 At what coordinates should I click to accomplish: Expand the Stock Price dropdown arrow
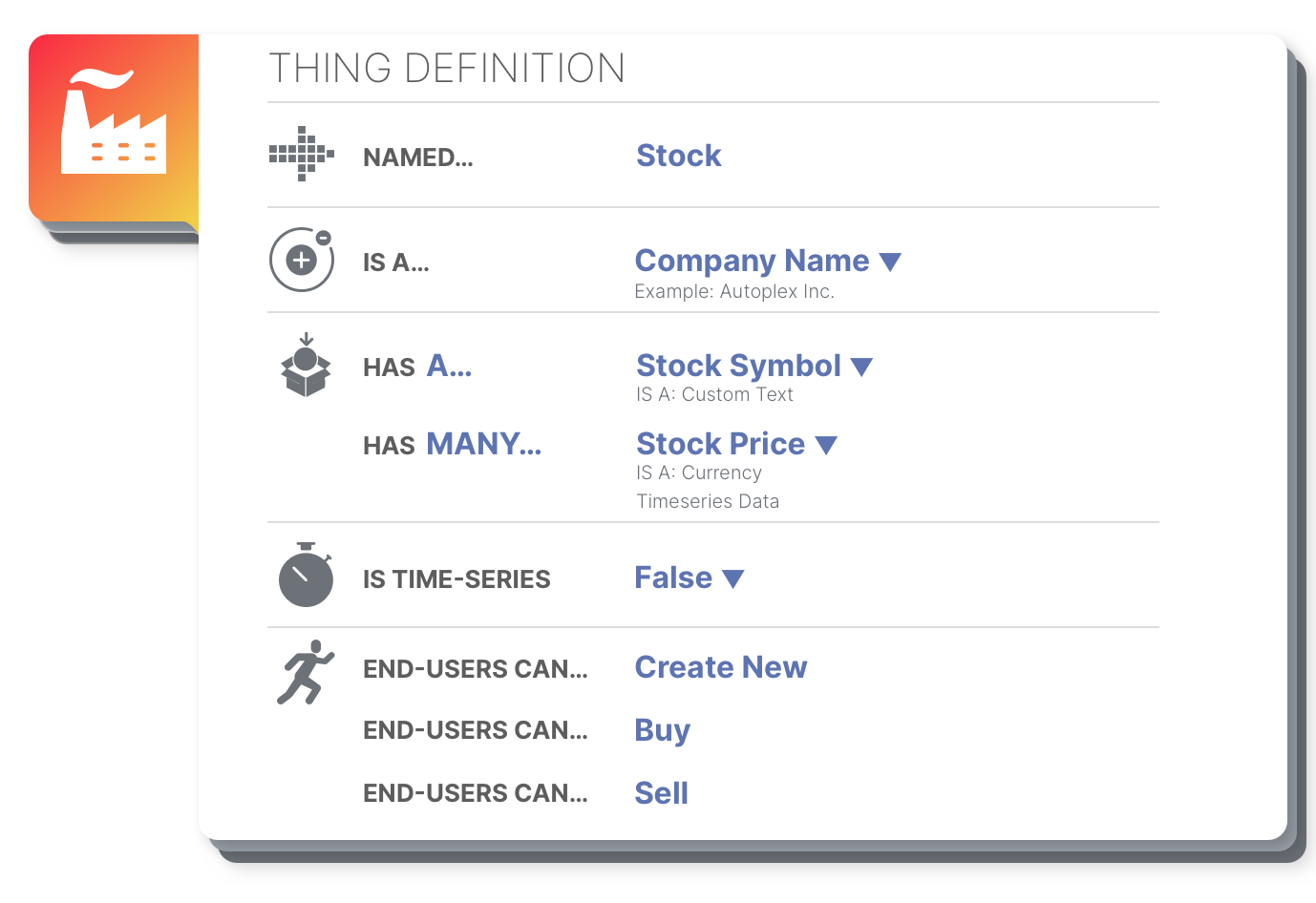(x=826, y=445)
